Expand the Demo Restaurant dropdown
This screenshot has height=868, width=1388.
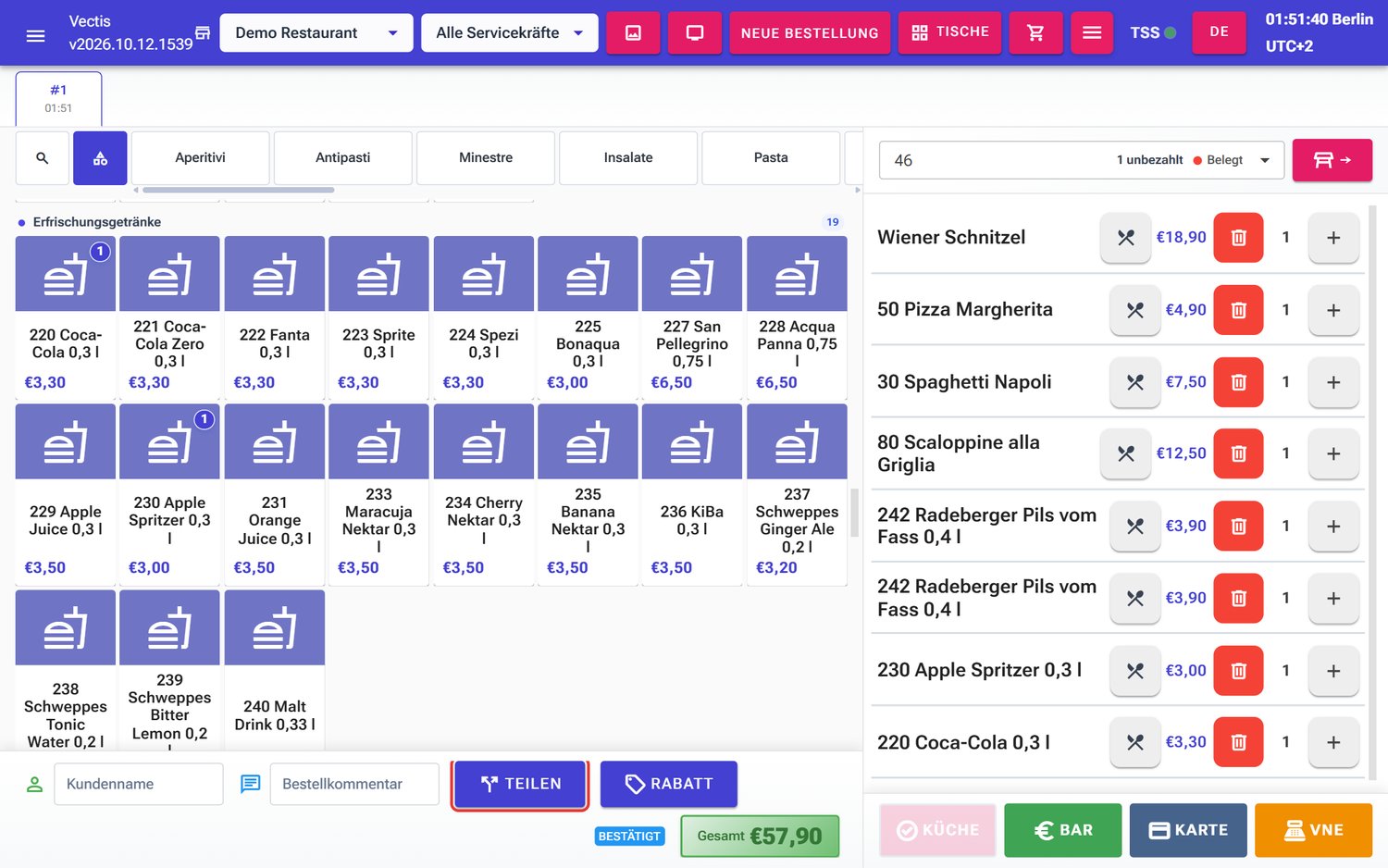click(316, 33)
